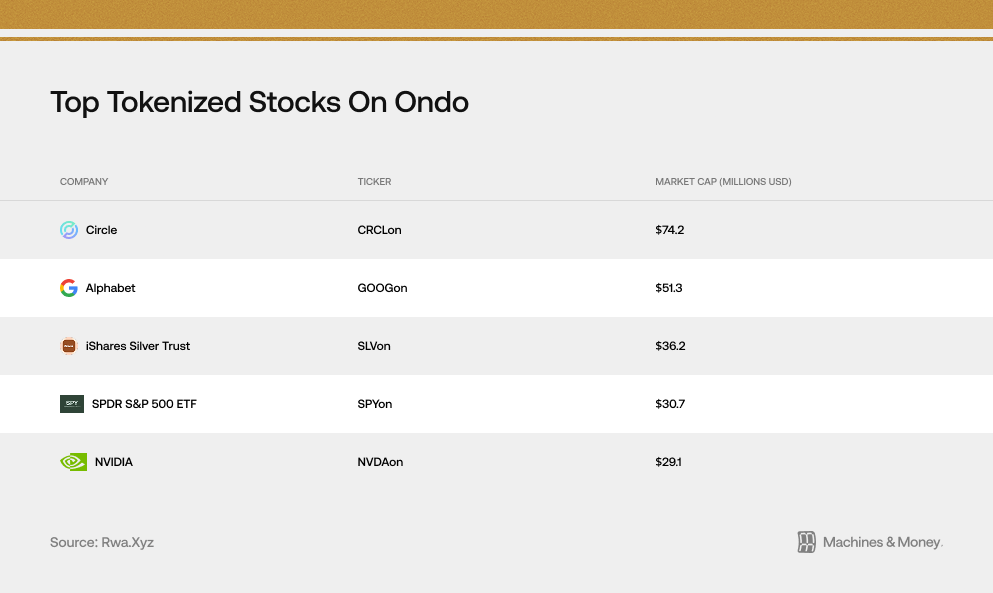Click the iShares Silver Trust logo icon
Screen dimensions: 993x593
[x=69, y=346]
